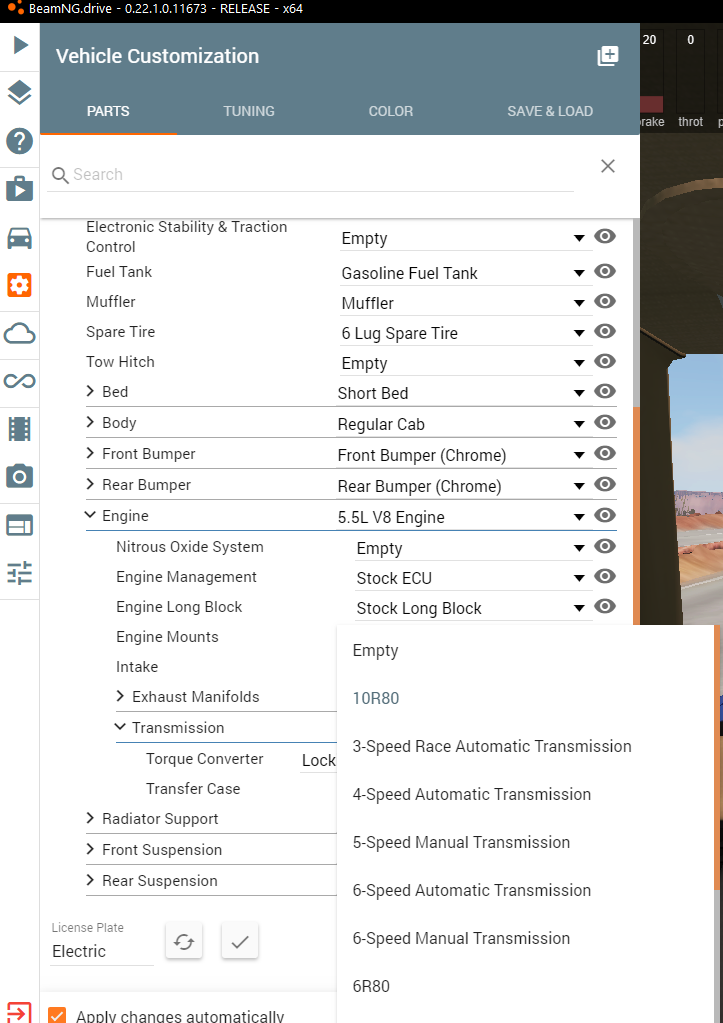The width and height of the screenshot is (723, 1023).
Task: Clear the search with X icon
Action: pyautogui.click(x=608, y=166)
